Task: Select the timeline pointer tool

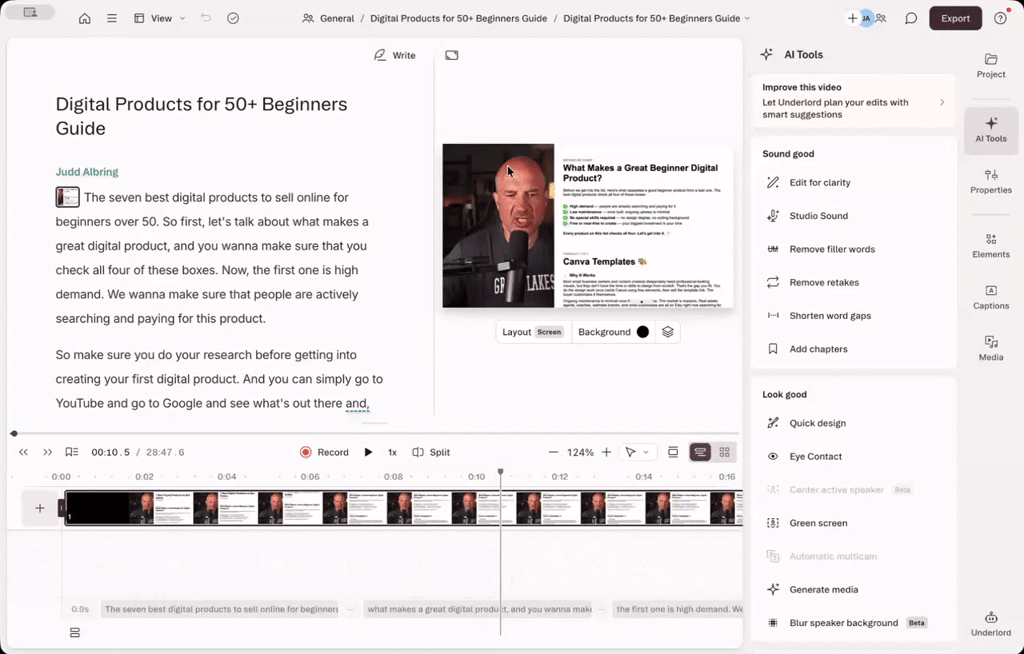Action: point(630,452)
